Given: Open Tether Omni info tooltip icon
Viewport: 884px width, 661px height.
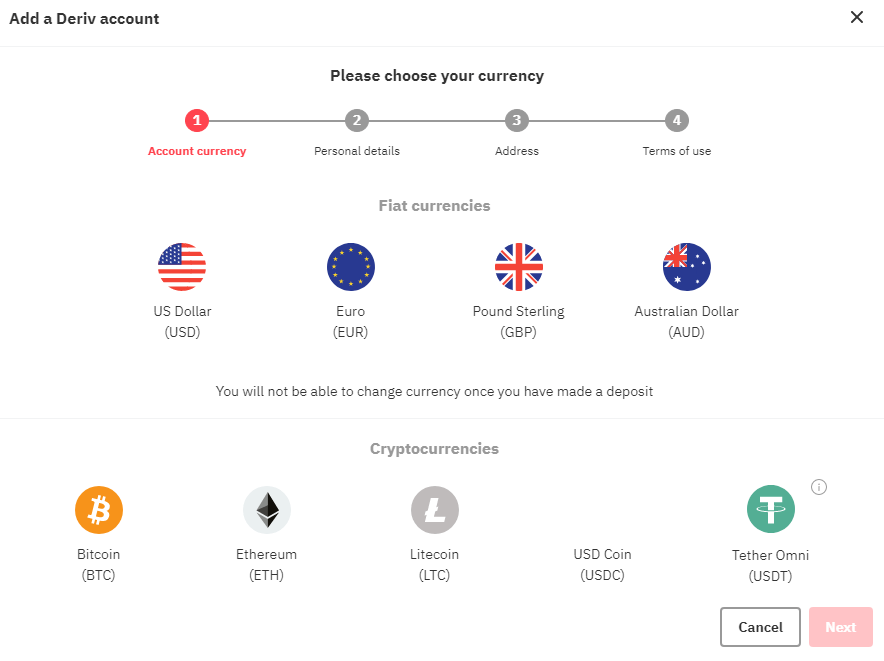Looking at the screenshot, I should point(819,487).
